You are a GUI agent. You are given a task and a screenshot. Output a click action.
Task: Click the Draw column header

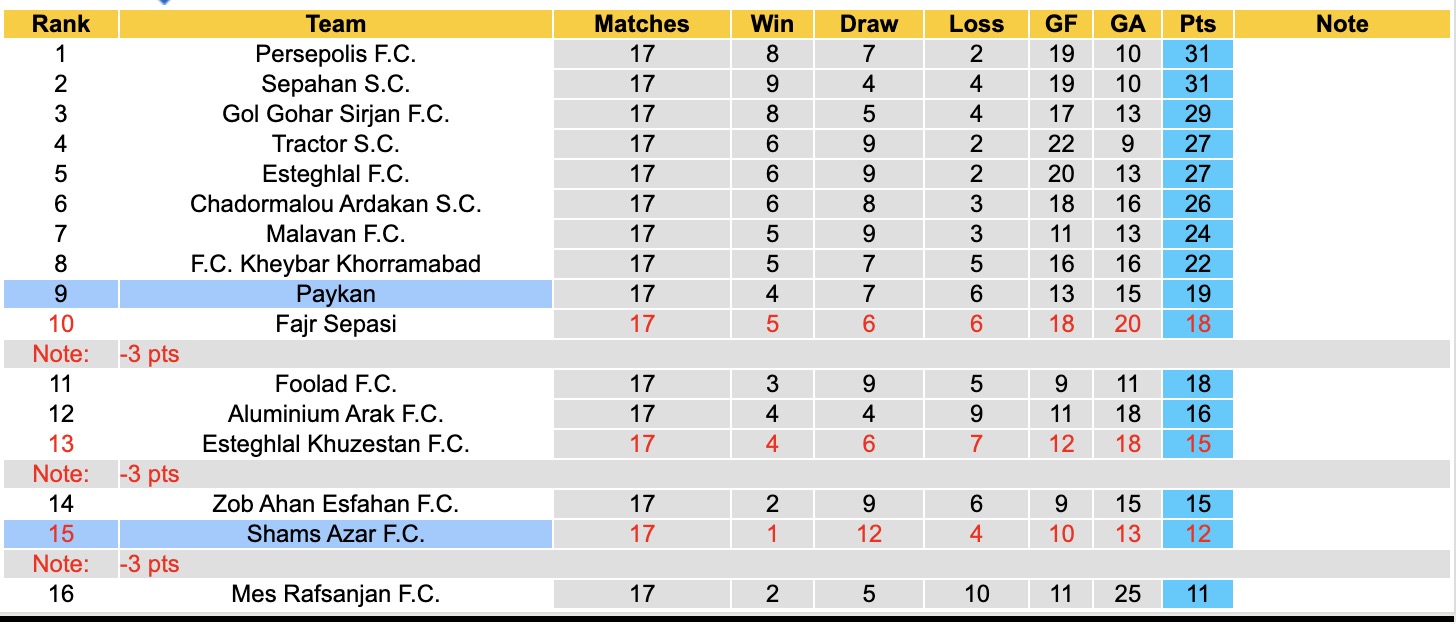(868, 24)
